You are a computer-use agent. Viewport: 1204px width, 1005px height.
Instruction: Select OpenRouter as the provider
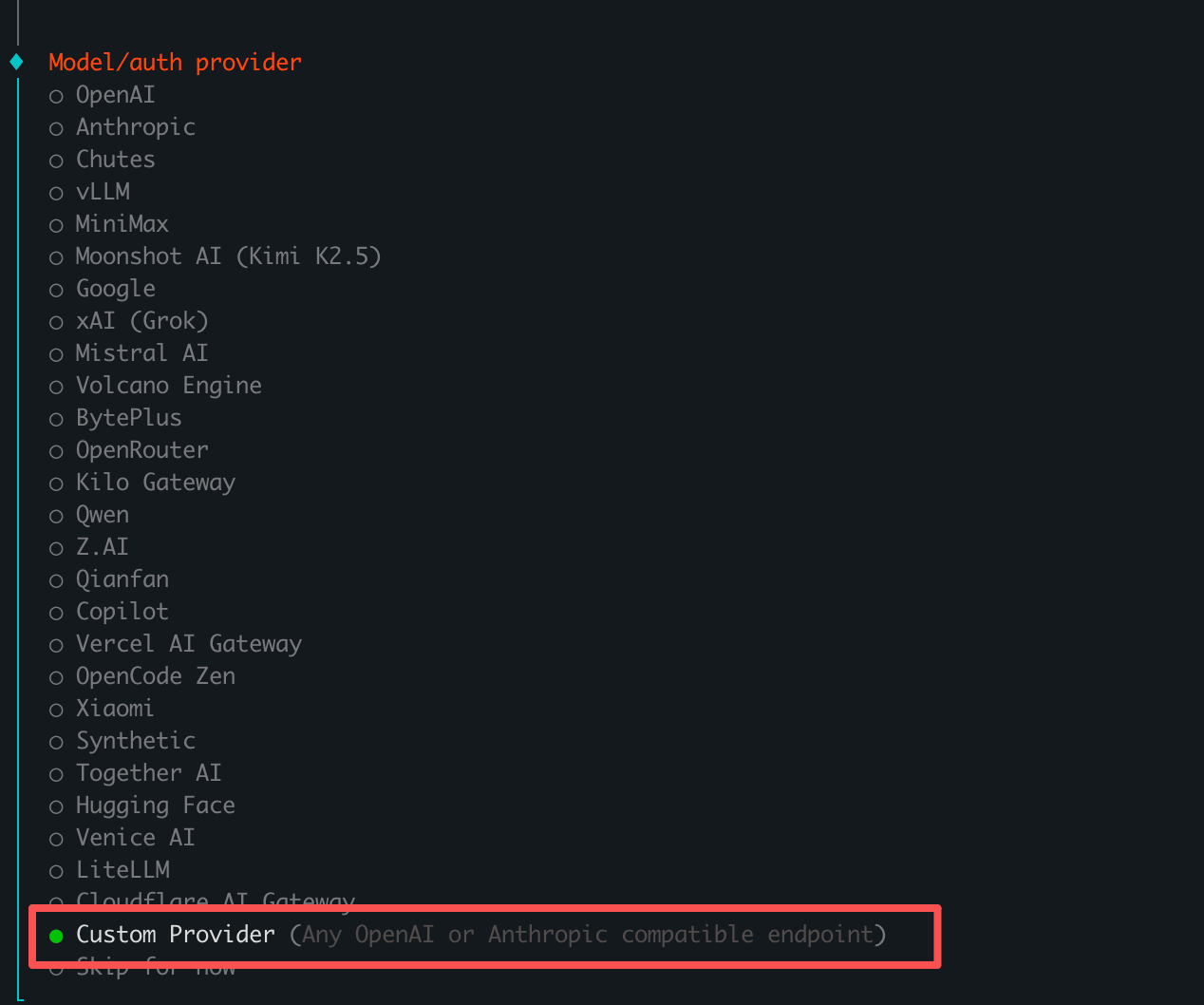141,450
